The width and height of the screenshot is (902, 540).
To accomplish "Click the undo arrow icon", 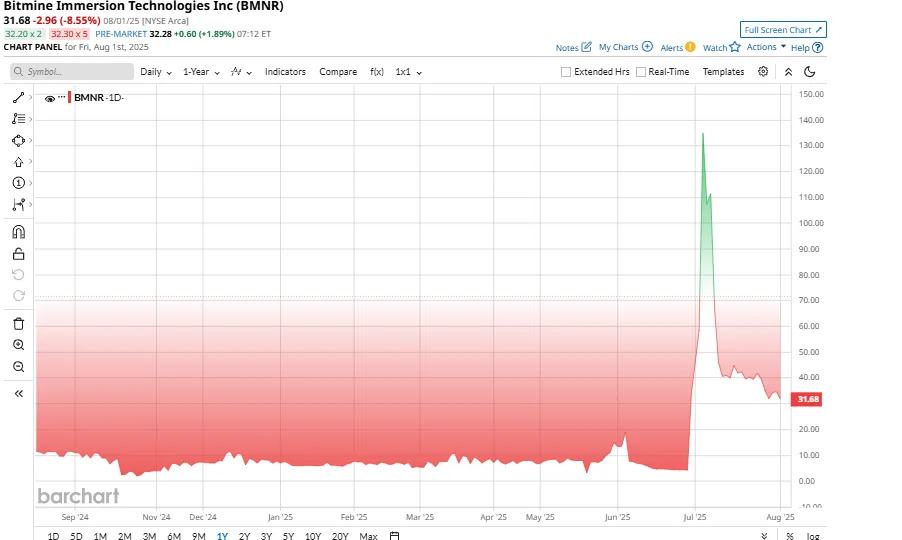I will [x=18, y=274].
